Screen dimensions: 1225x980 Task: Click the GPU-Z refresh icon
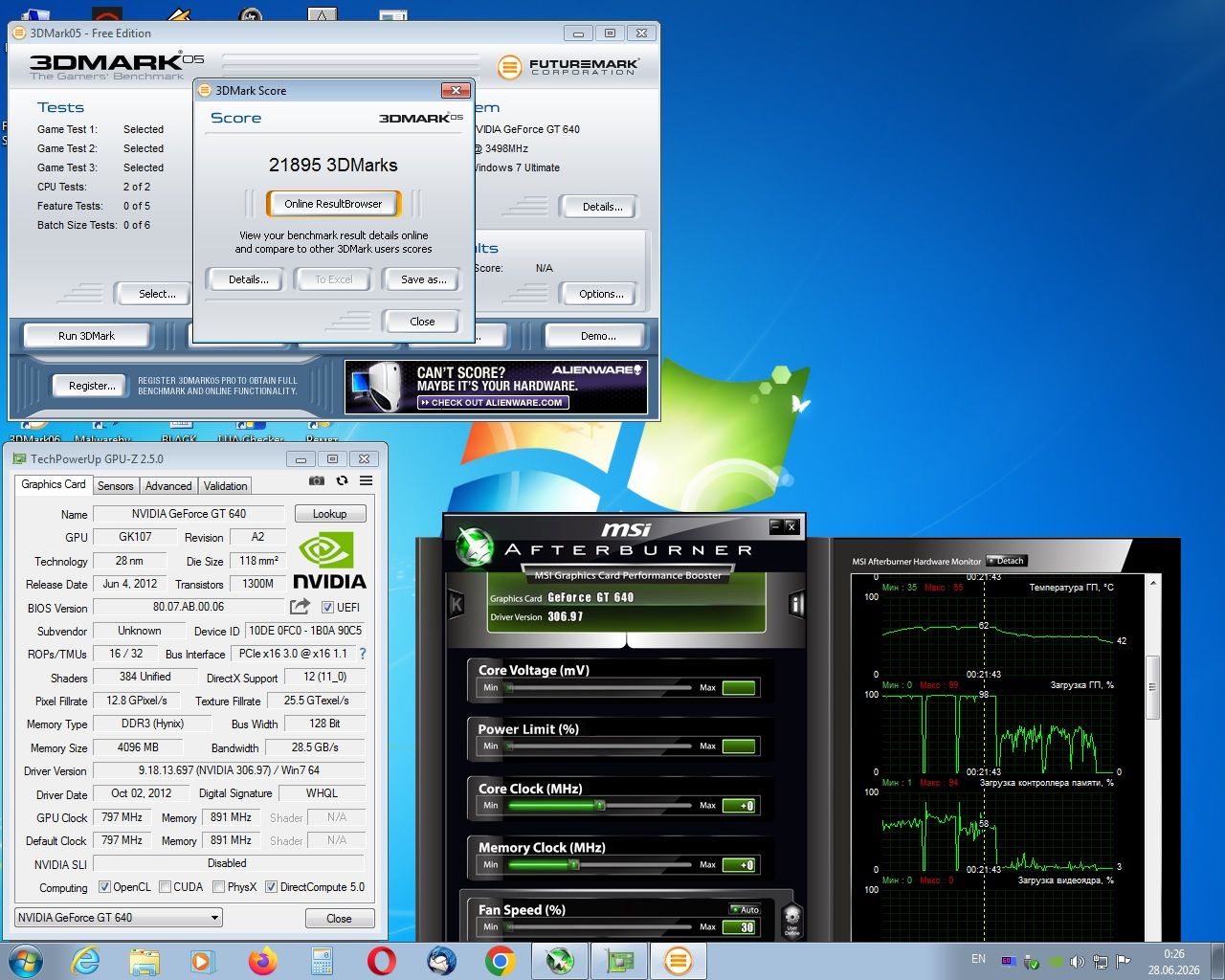[x=342, y=481]
